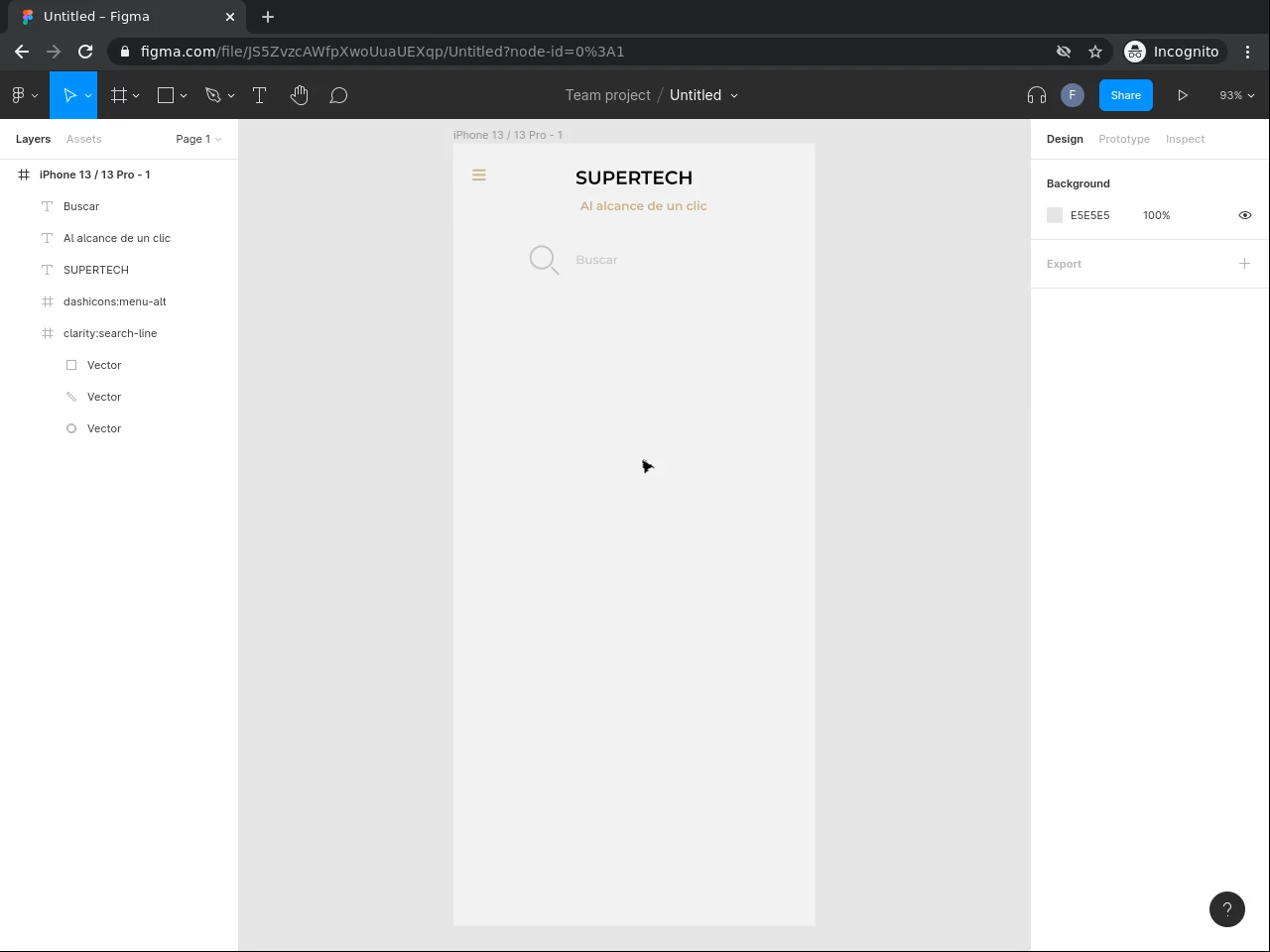Open the Page 1 dropdown
The image size is (1270, 952).
(198, 139)
